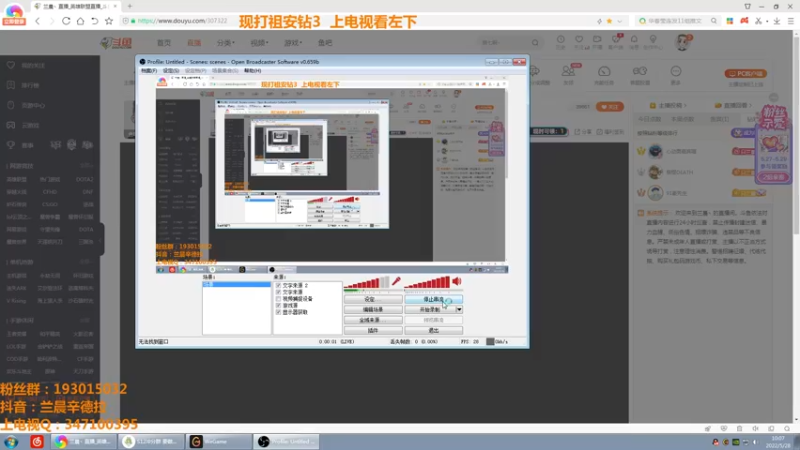The height and width of the screenshot is (450, 800).
Task: Click OBS 设定 settings button
Action: [373, 299]
